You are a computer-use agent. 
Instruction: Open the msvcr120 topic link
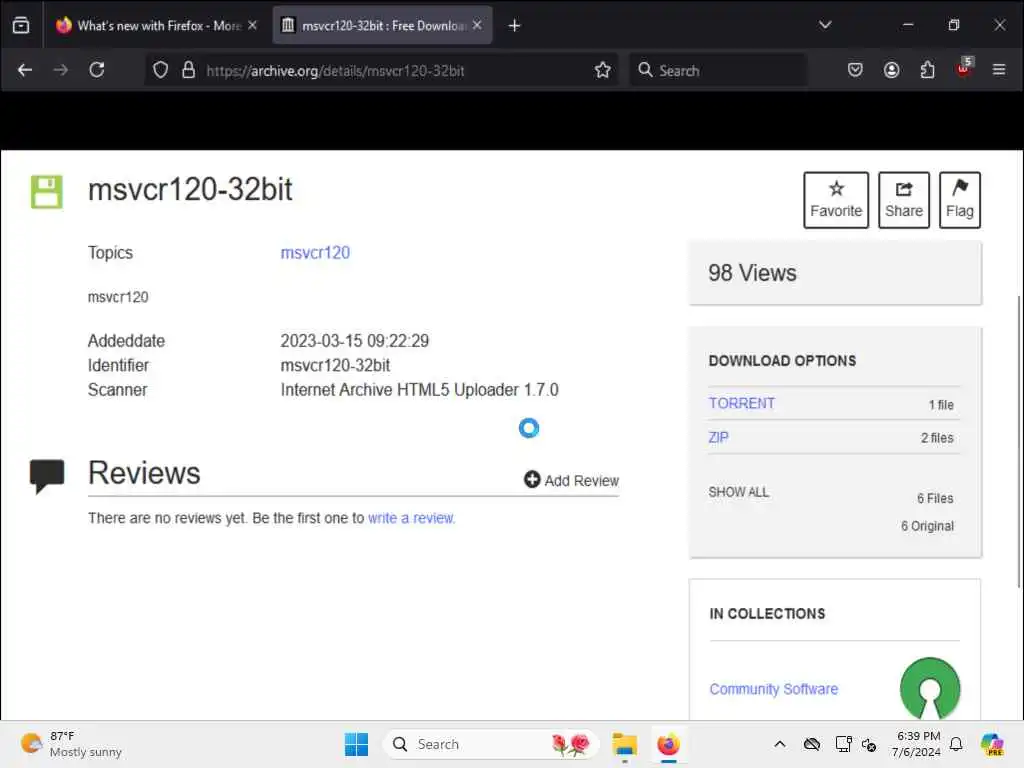point(315,253)
